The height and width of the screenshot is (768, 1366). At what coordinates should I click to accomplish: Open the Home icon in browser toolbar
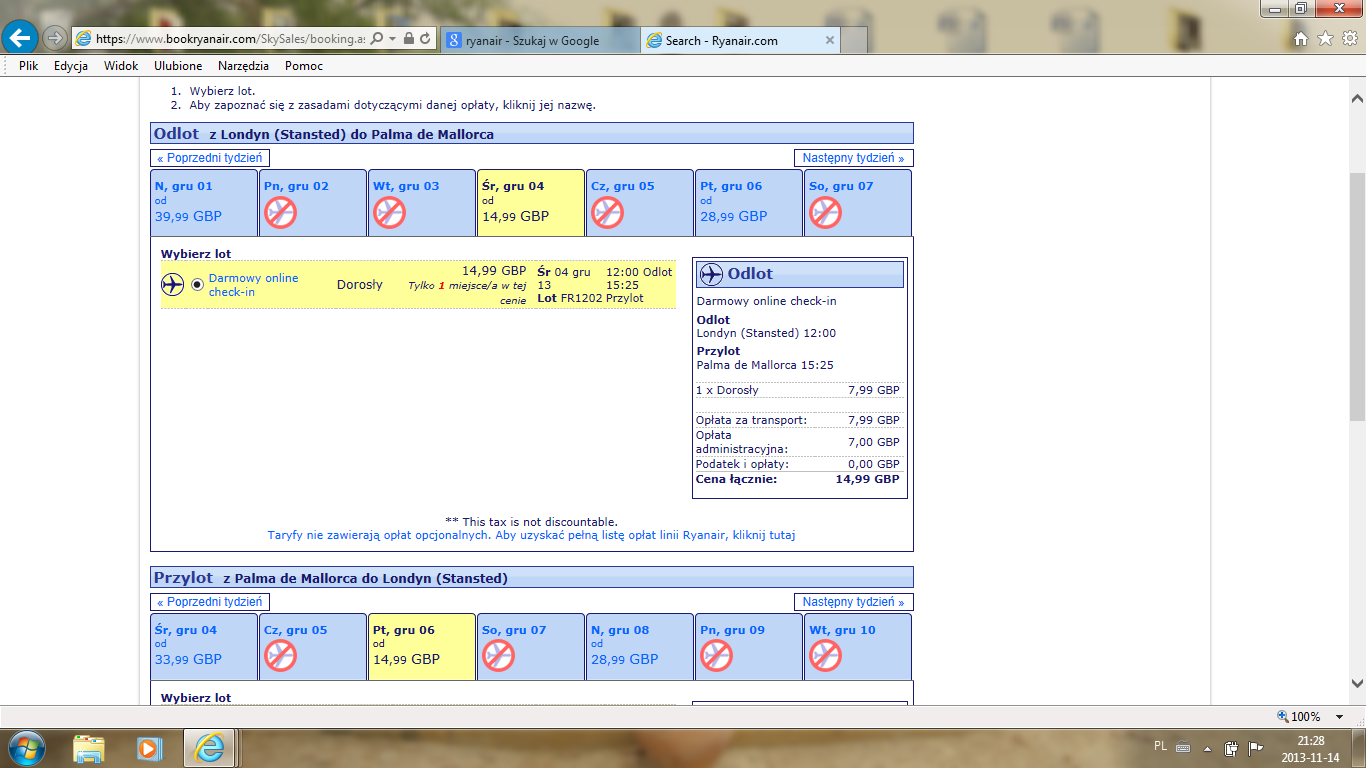click(1301, 39)
